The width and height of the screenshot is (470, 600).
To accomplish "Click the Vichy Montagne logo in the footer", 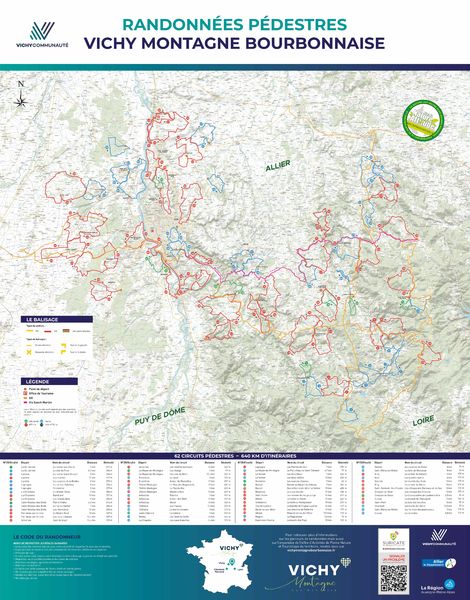I will tap(315, 574).
